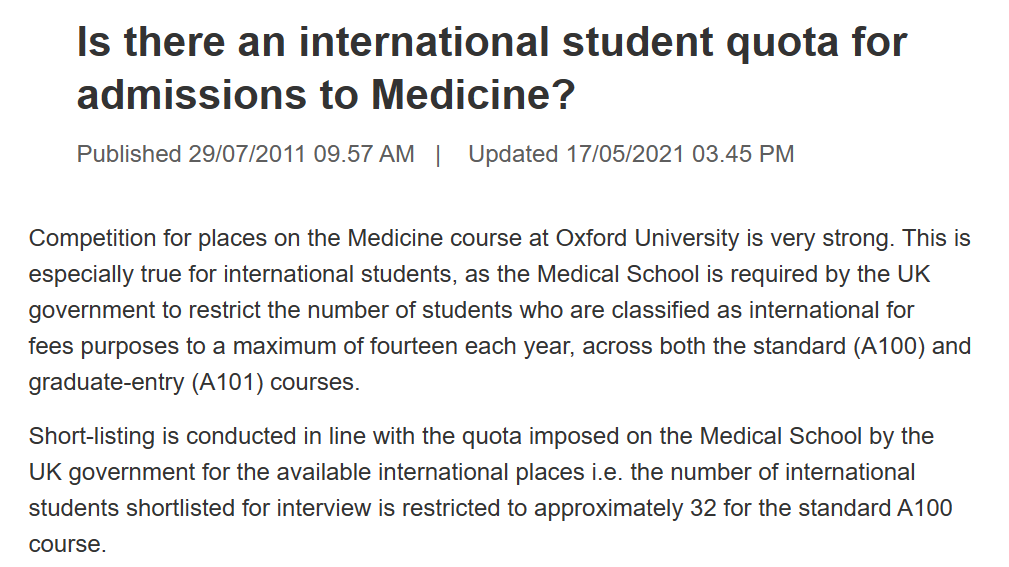Click the article heading word "Medicine?"

[x=473, y=95]
